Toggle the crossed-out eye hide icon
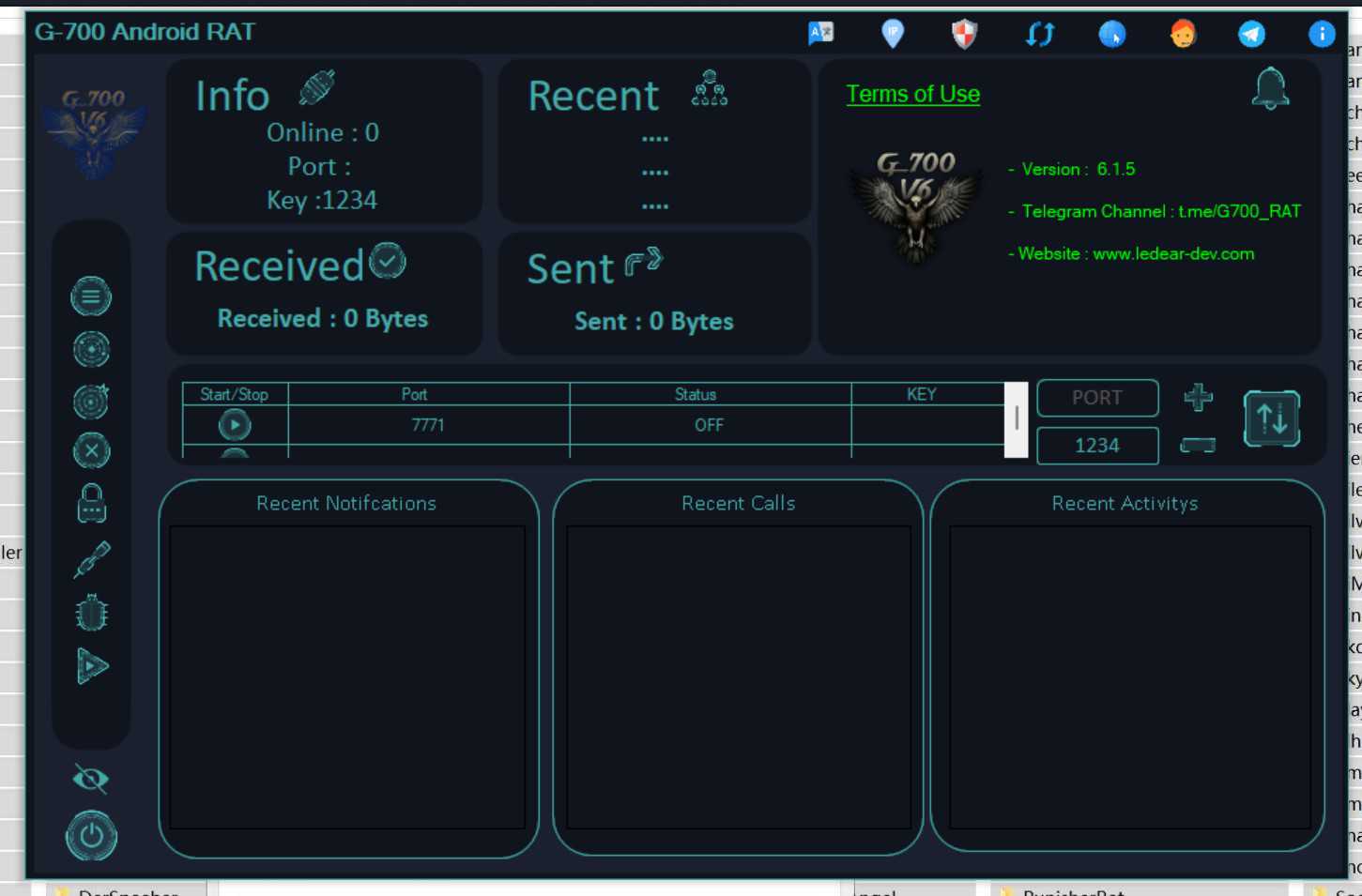The height and width of the screenshot is (896, 1362). 91,779
